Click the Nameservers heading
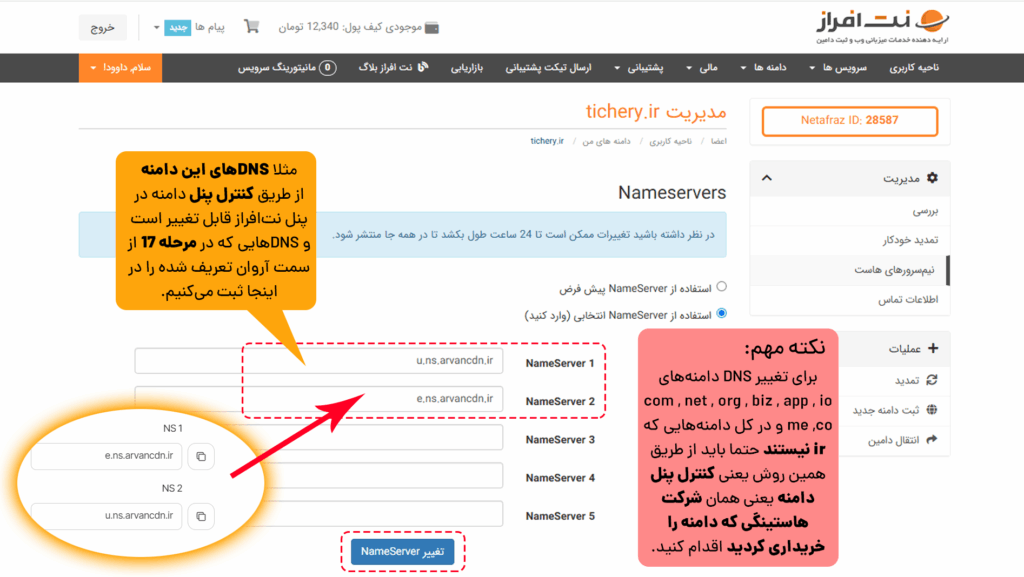The height and width of the screenshot is (577, 1024). (x=672, y=193)
